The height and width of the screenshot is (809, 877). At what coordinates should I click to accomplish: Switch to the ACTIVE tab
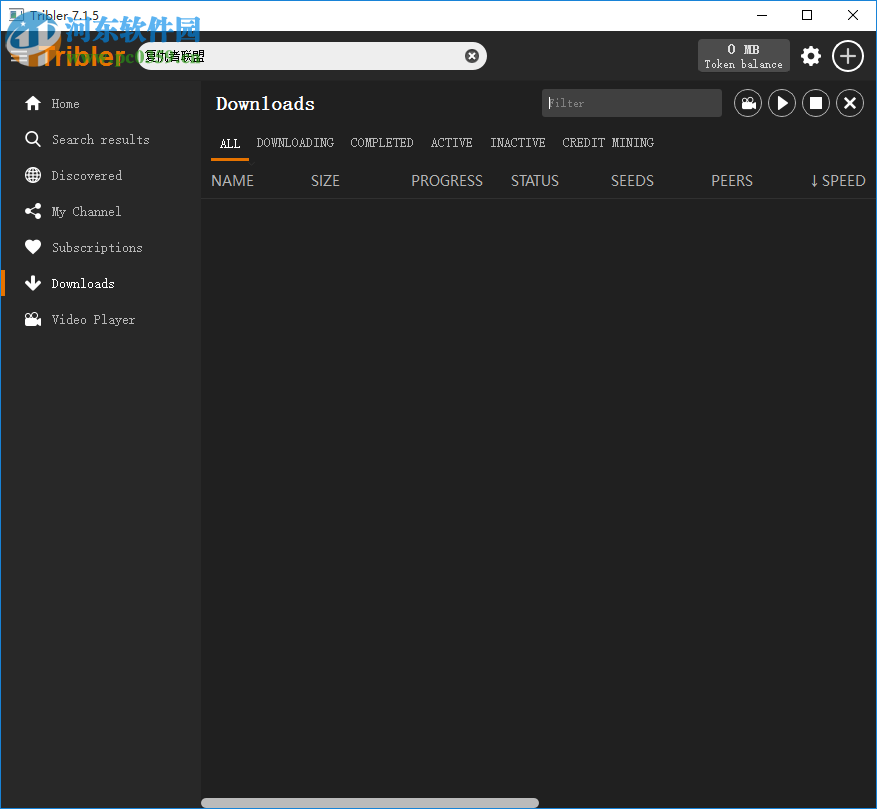(x=451, y=143)
